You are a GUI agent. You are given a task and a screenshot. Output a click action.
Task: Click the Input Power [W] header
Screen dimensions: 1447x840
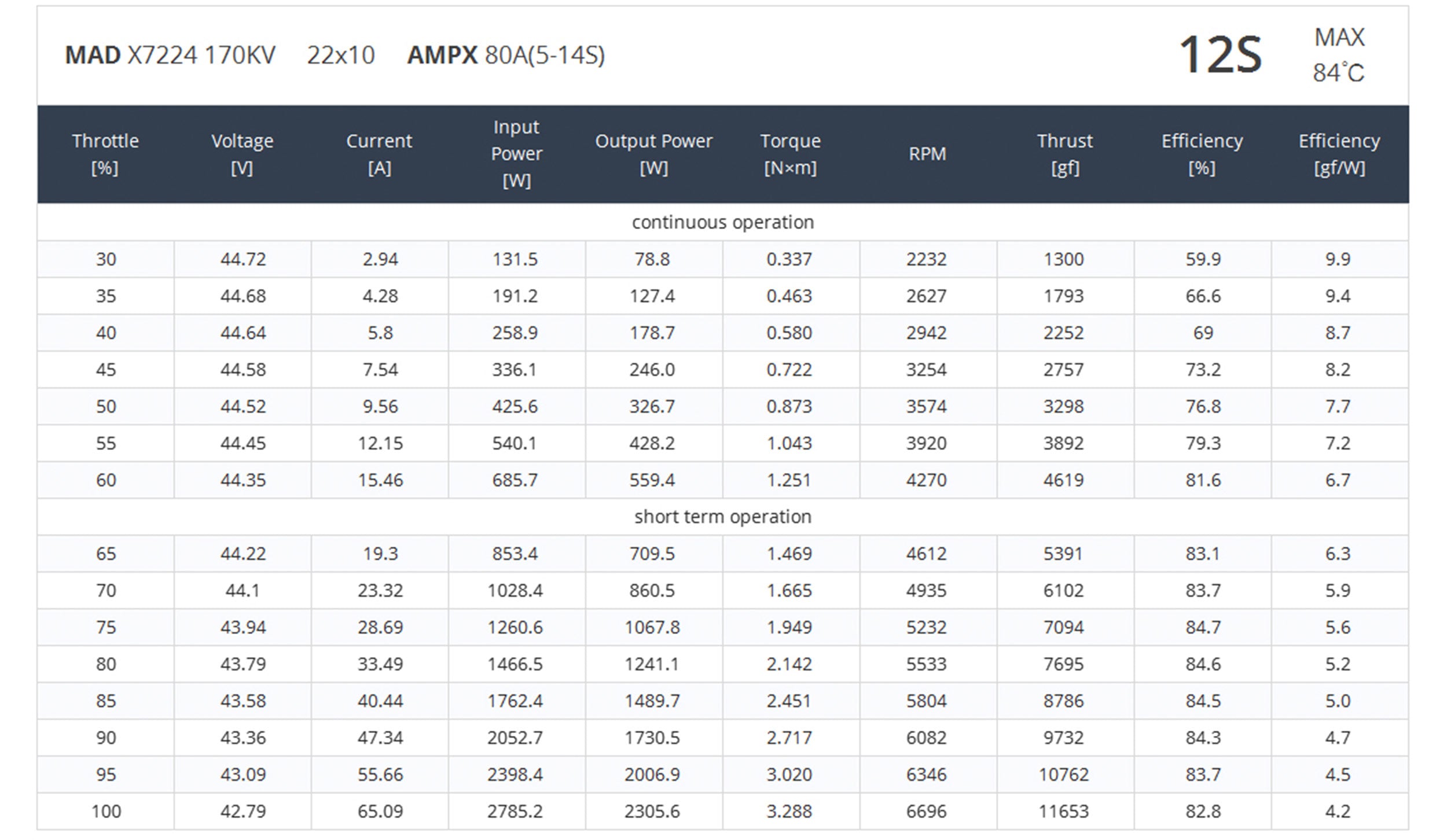pyautogui.click(x=516, y=154)
